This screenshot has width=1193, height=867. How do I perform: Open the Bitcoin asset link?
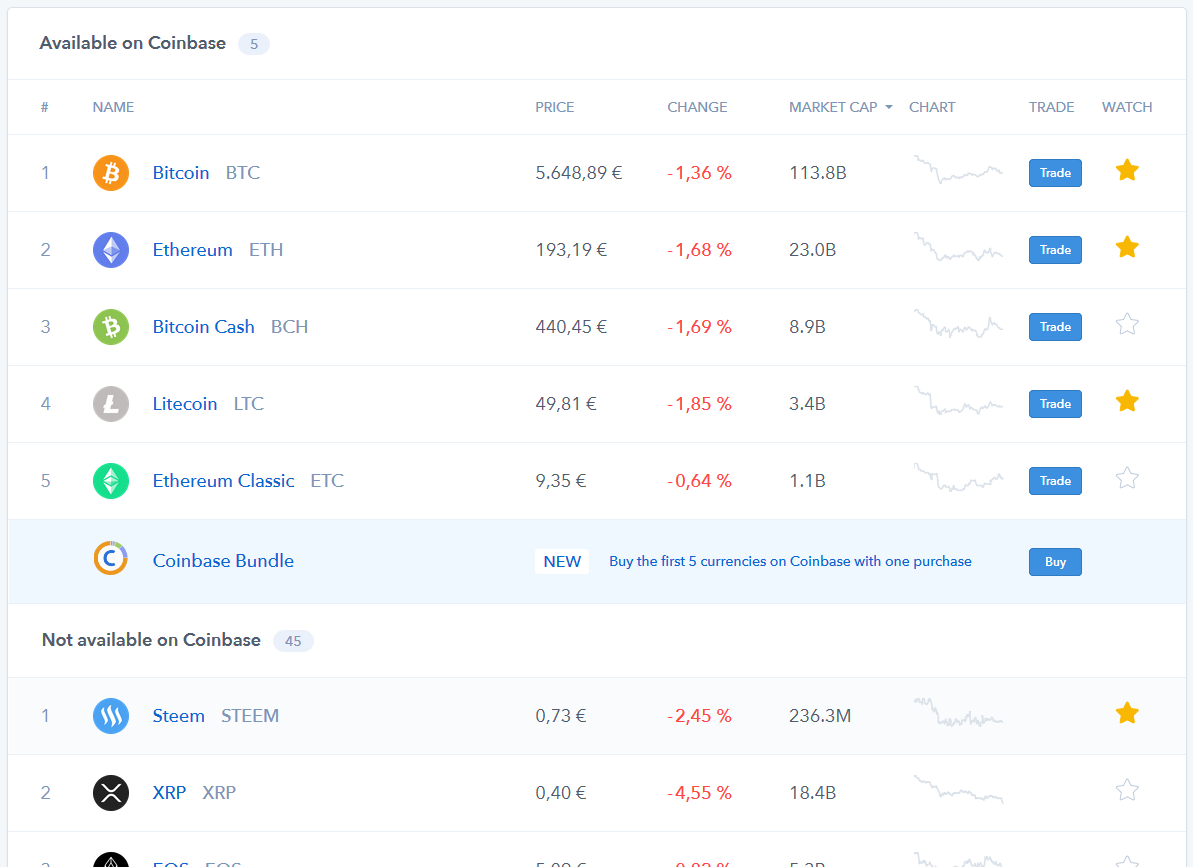pyautogui.click(x=181, y=173)
